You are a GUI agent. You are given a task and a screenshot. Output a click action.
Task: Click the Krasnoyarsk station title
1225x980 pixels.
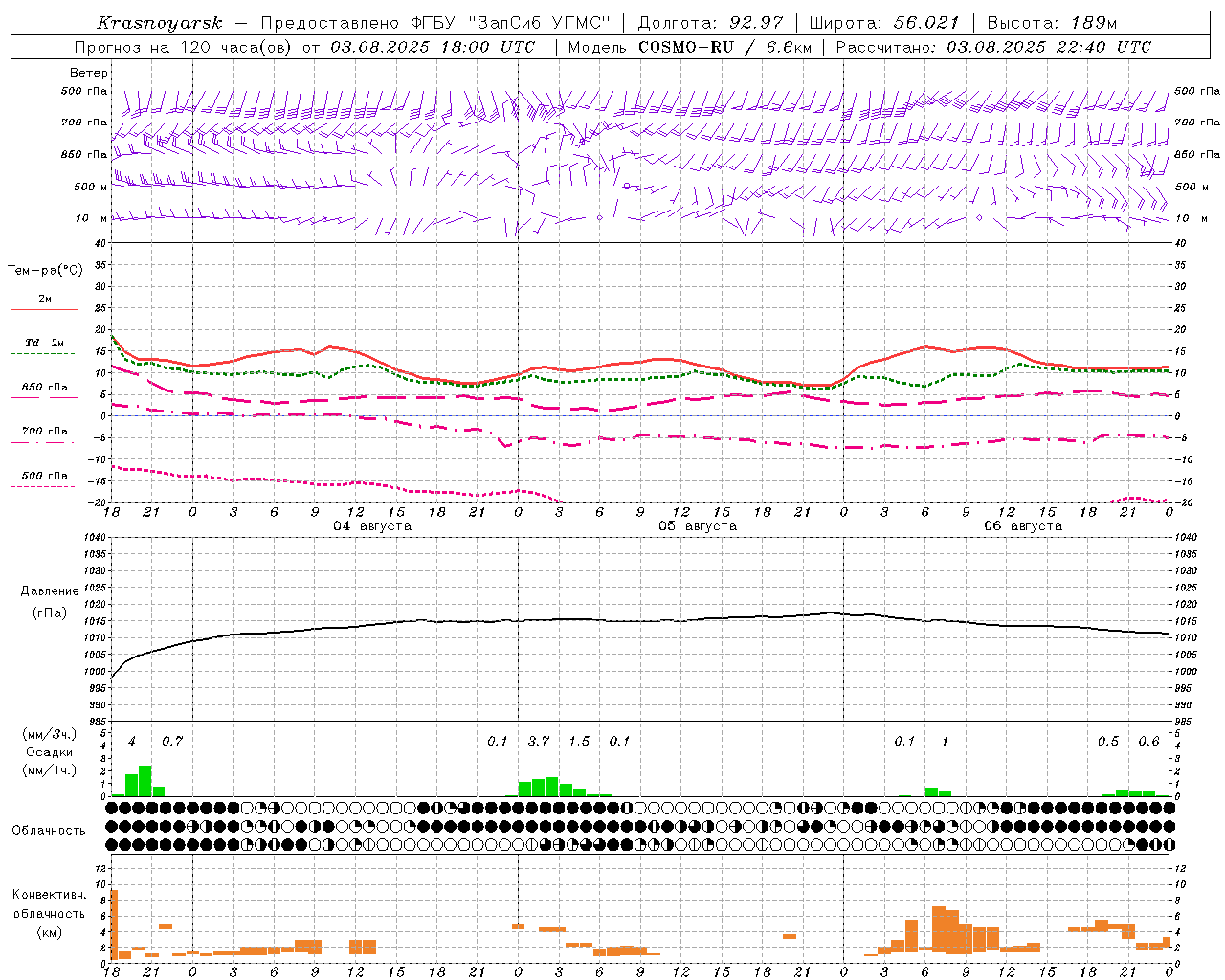point(160,23)
